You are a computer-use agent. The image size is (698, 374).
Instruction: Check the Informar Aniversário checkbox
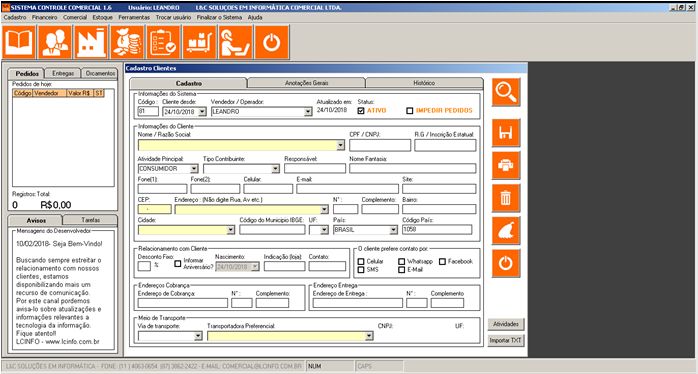(178, 263)
